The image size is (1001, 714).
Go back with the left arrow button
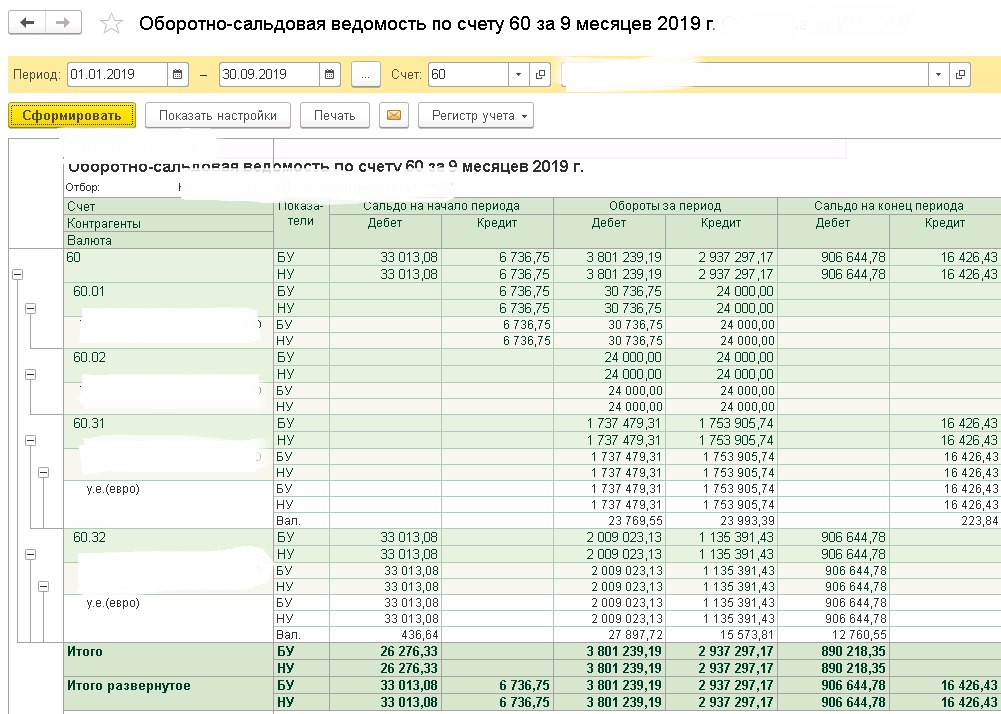pos(27,23)
